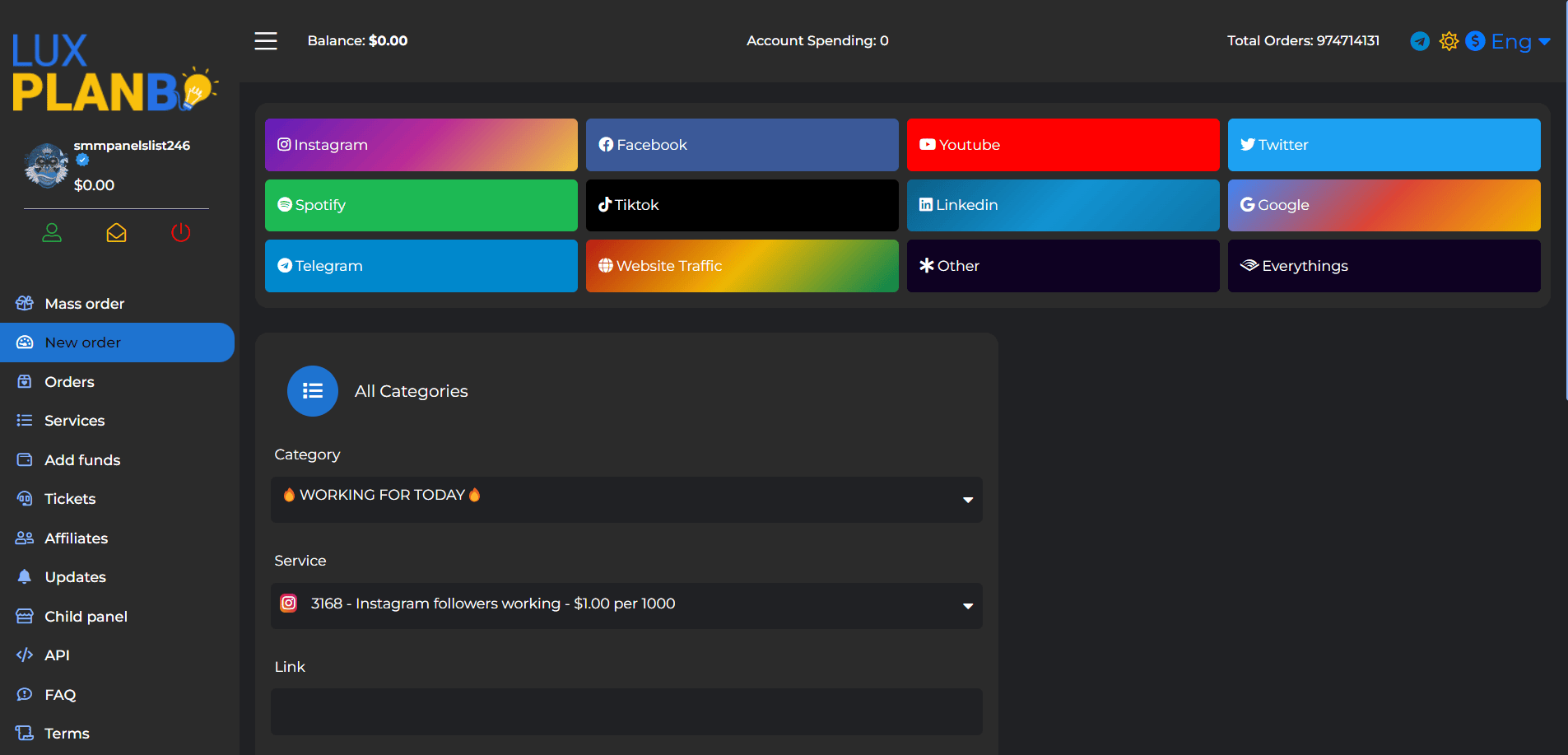1568x755 pixels.
Task: Filter services by Facebook
Action: click(x=742, y=145)
